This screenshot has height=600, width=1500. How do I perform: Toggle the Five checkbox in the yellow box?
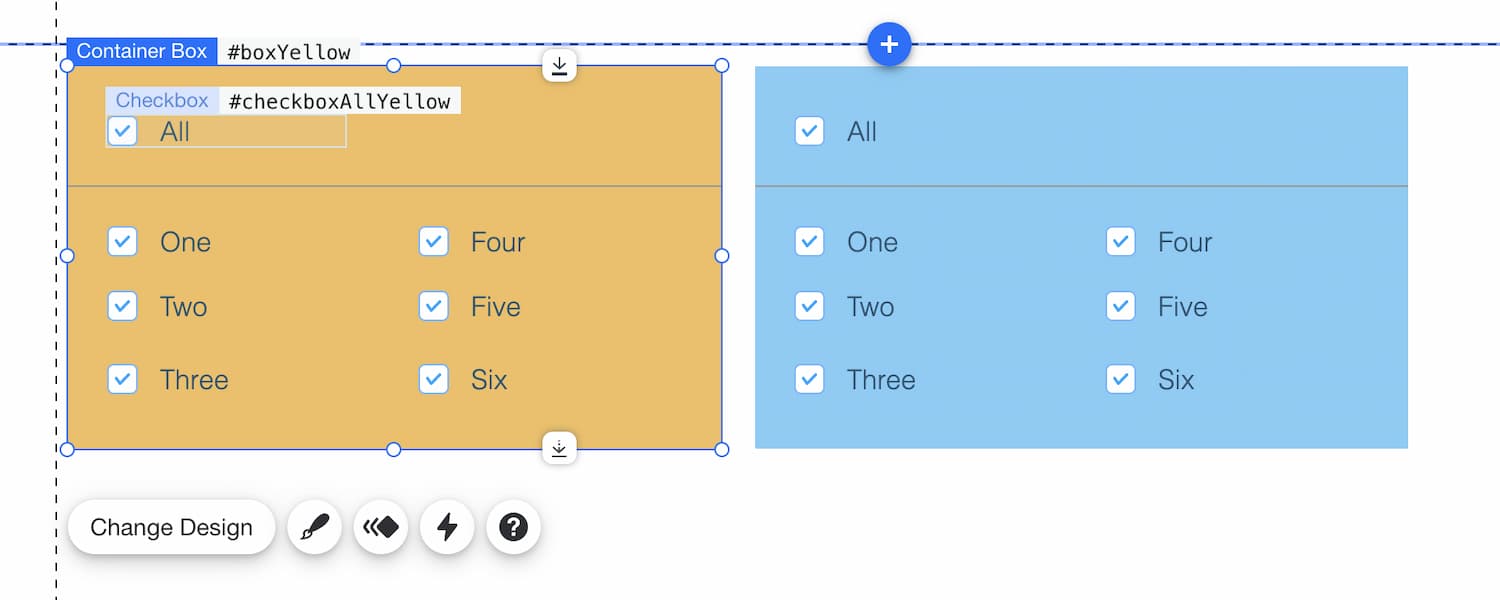433,307
